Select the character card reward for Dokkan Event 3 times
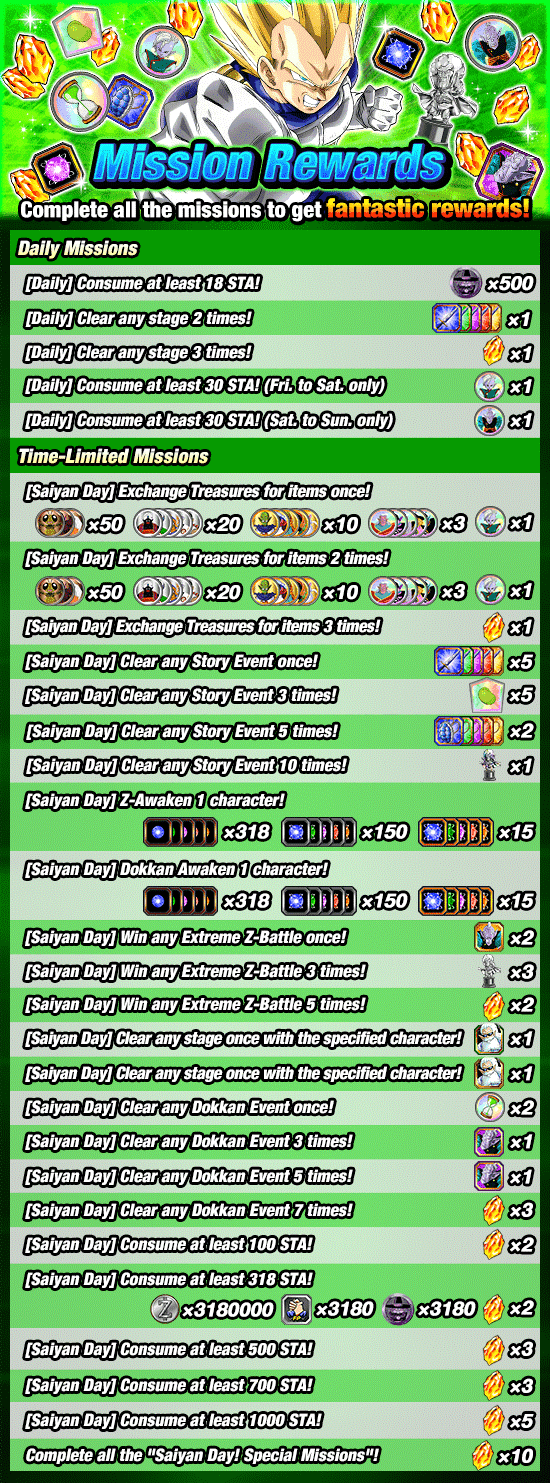Image resolution: width=550 pixels, height=1483 pixels. click(x=487, y=1141)
